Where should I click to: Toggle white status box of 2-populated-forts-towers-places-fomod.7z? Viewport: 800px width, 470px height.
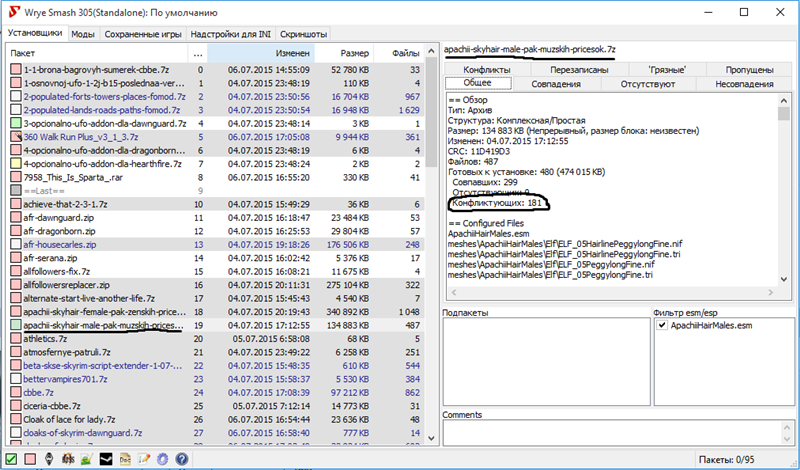pyautogui.click(x=16, y=96)
